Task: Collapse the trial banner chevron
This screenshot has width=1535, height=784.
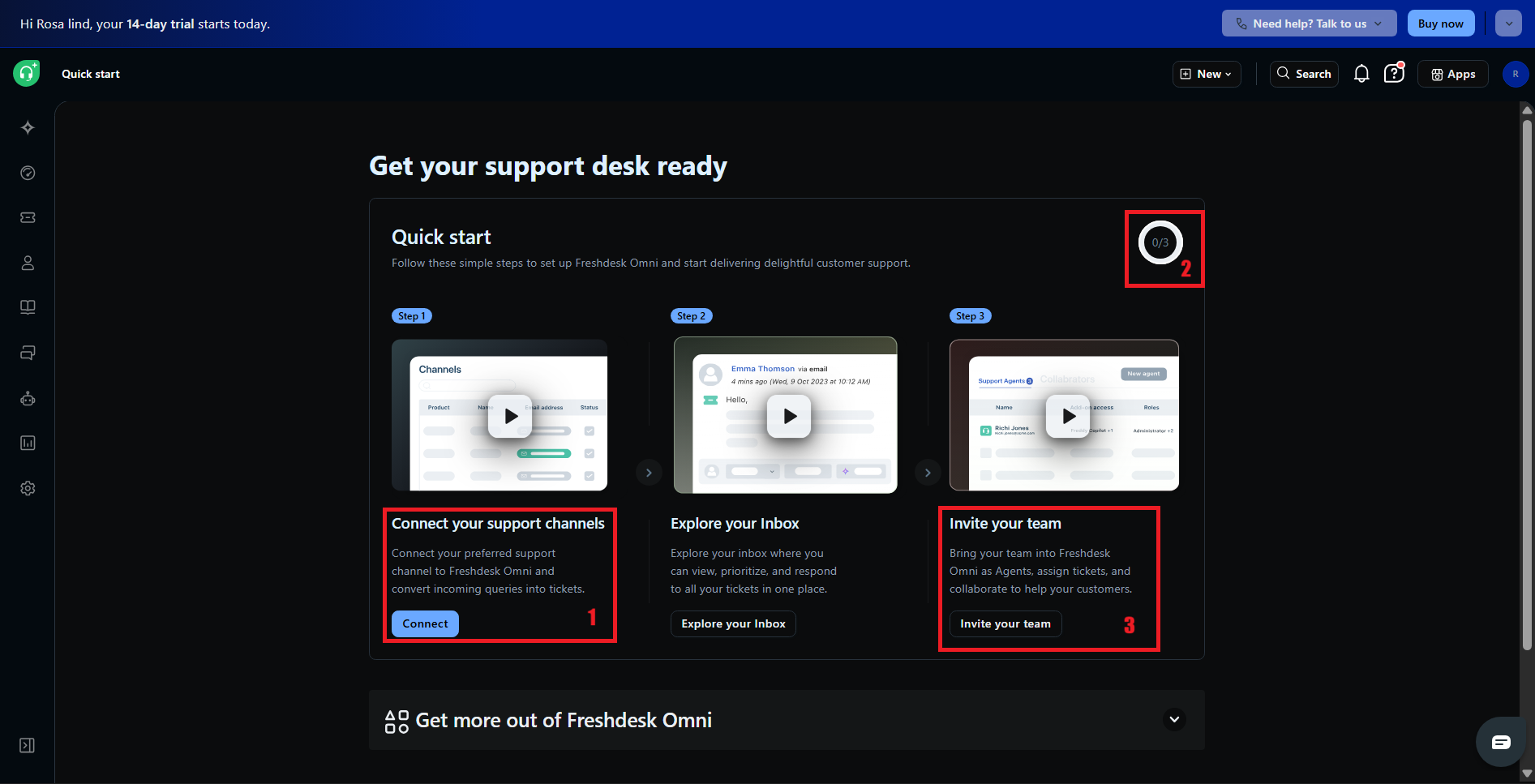Action: pyautogui.click(x=1509, y=24)
